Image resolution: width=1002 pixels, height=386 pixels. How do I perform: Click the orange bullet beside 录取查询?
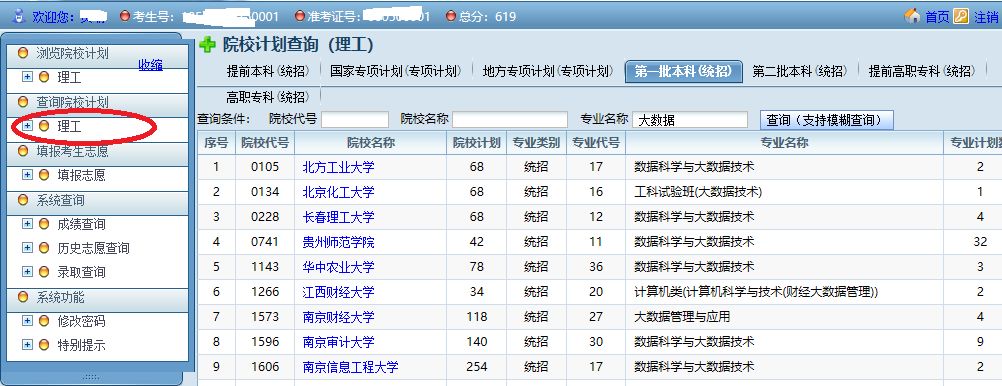pyautogui.click(x=44, y=272)
